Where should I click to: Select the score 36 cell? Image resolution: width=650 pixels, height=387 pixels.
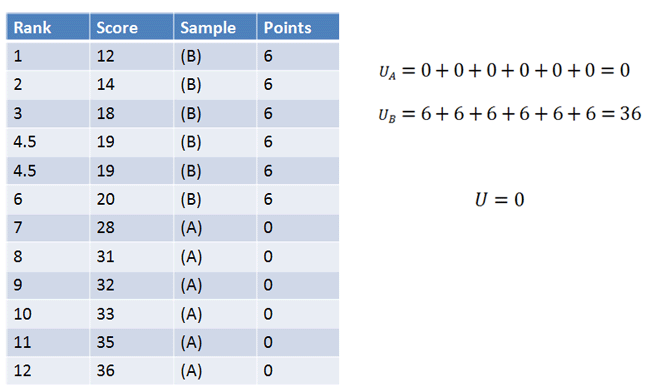(x=131, y=371)
